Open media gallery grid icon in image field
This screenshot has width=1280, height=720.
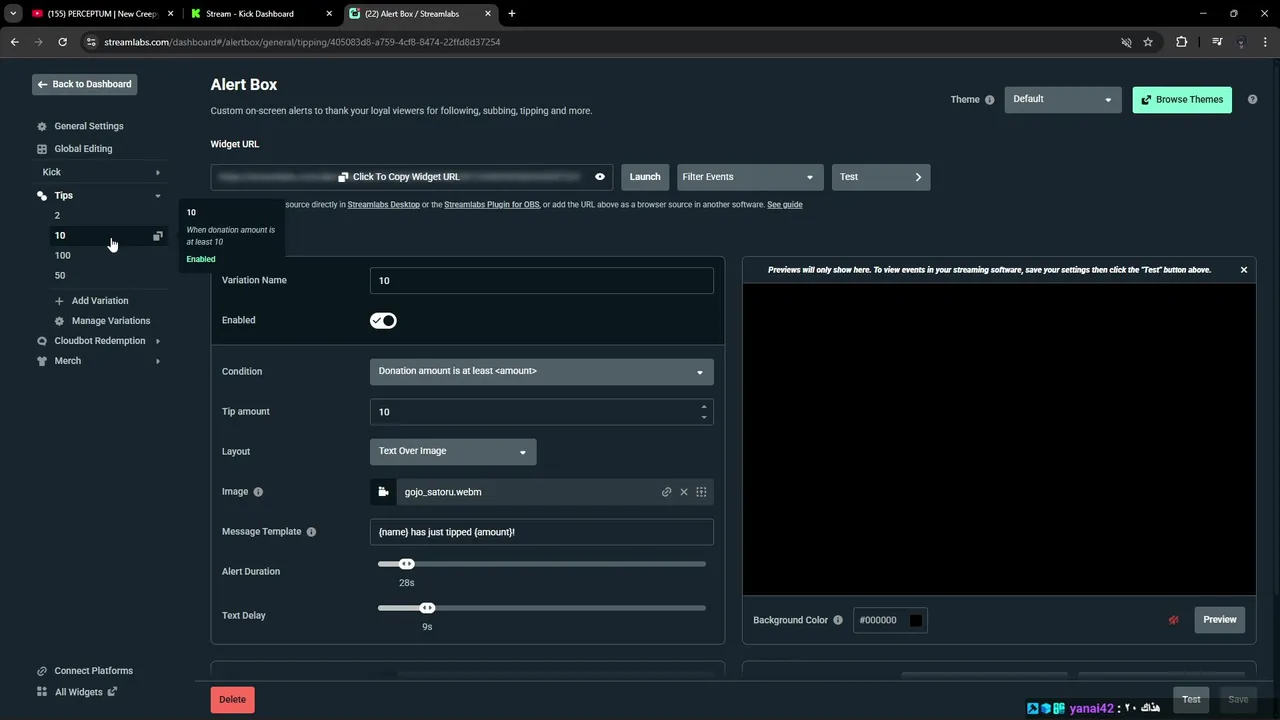pyautogui.click(x=701, y=492)
